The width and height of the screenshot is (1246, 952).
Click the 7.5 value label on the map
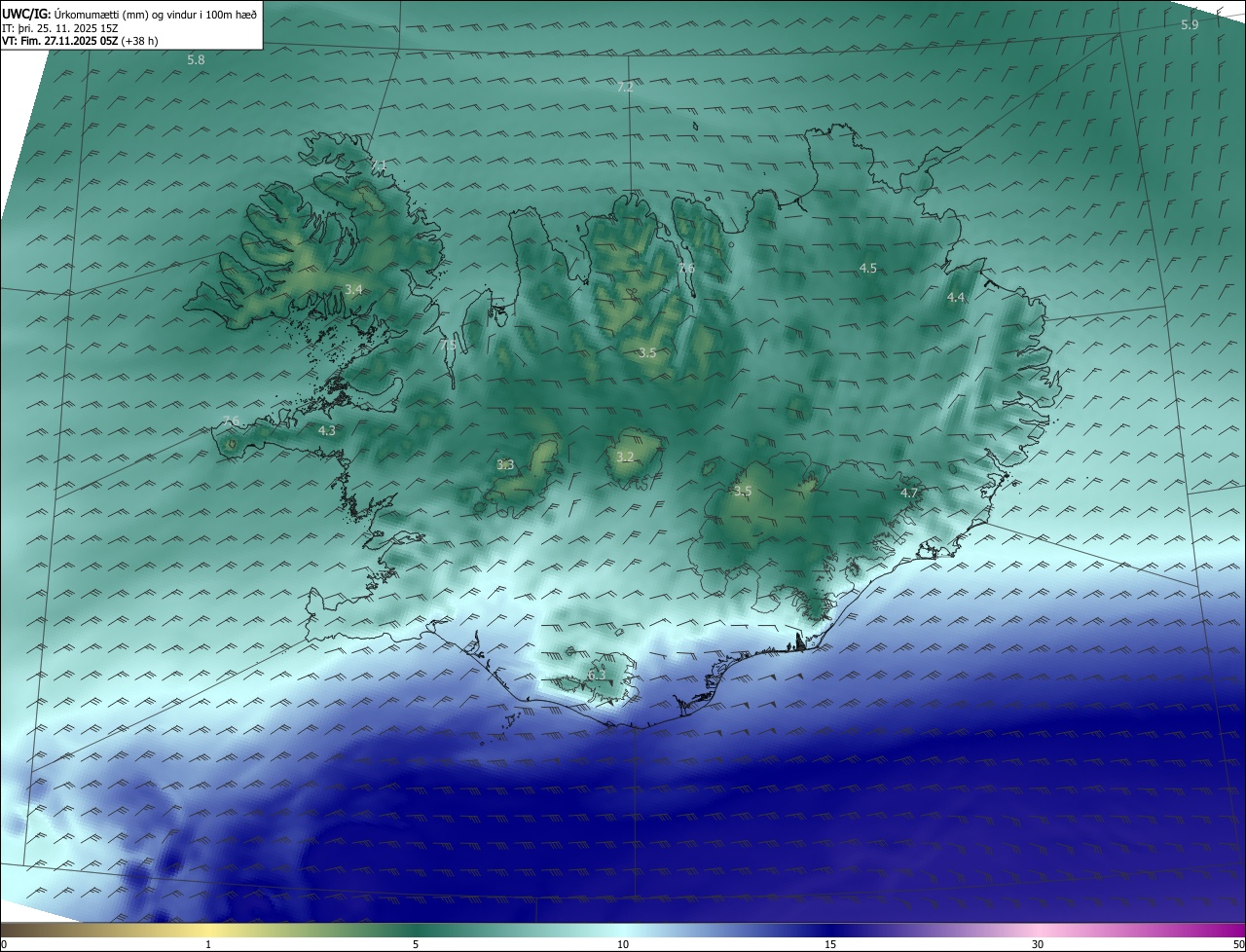[448, 346]
